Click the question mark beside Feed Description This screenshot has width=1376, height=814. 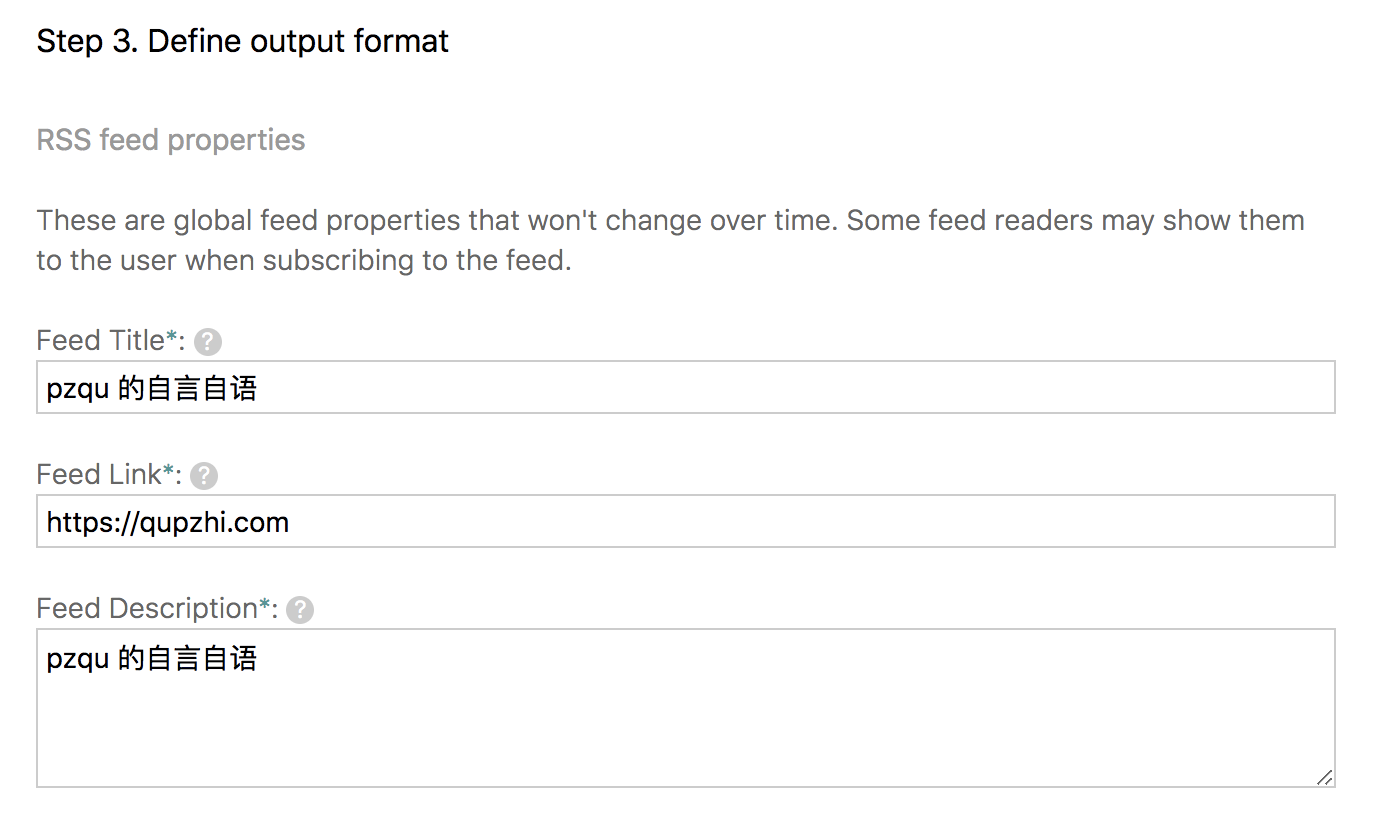click(300, 610)
